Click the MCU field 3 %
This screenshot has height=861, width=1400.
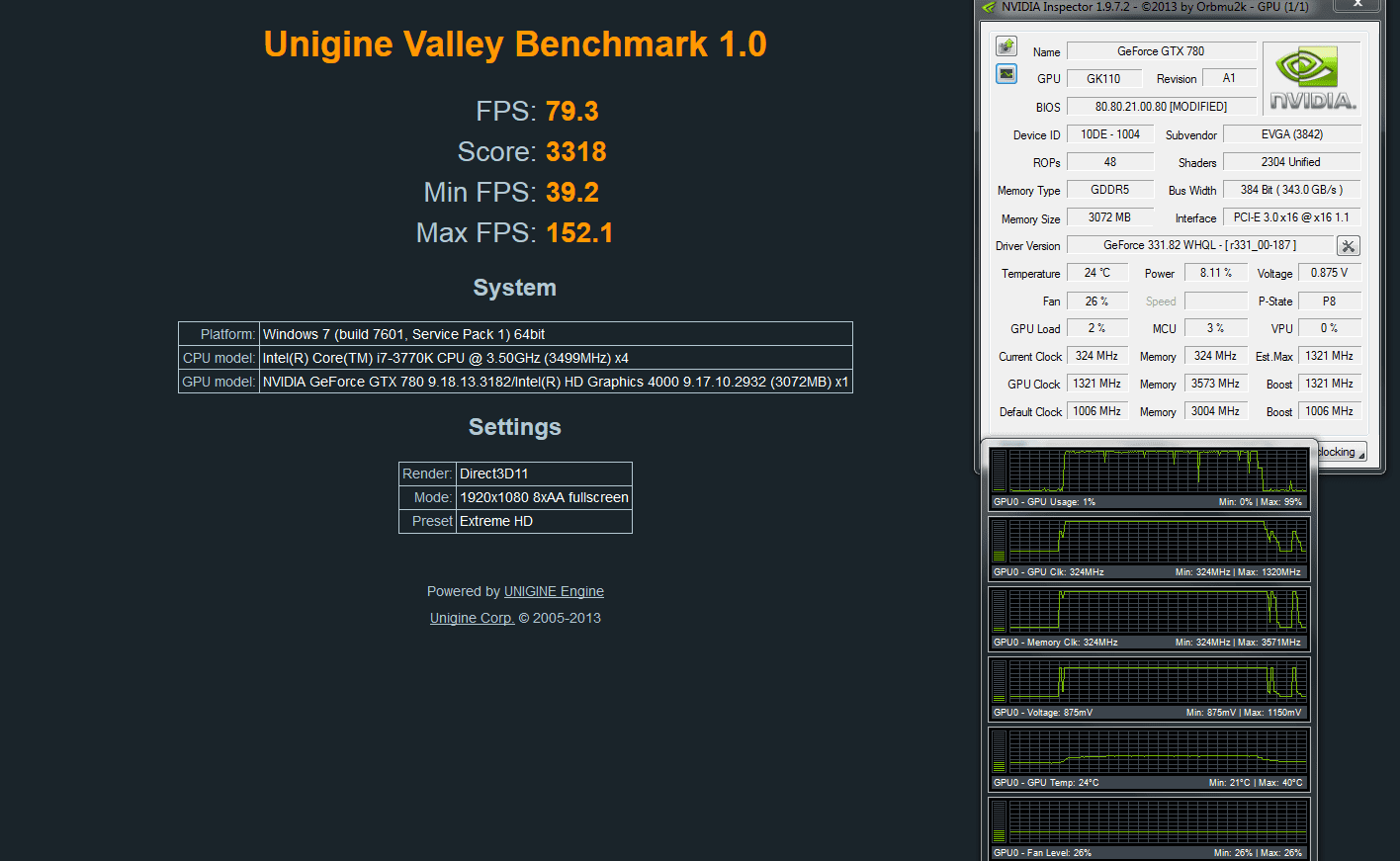click(x=1216, y=328)
